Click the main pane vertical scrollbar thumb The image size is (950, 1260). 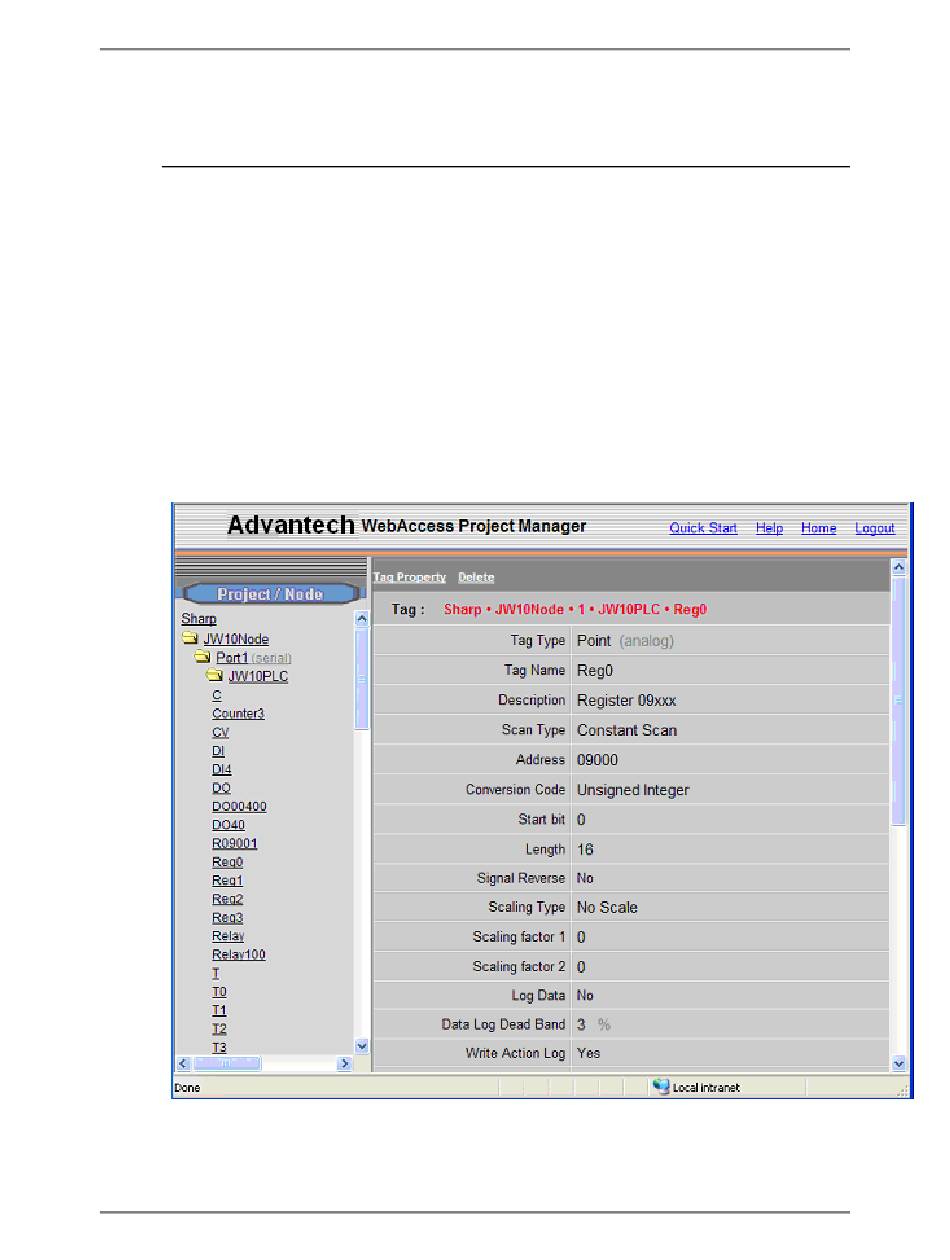coord(898,701)
